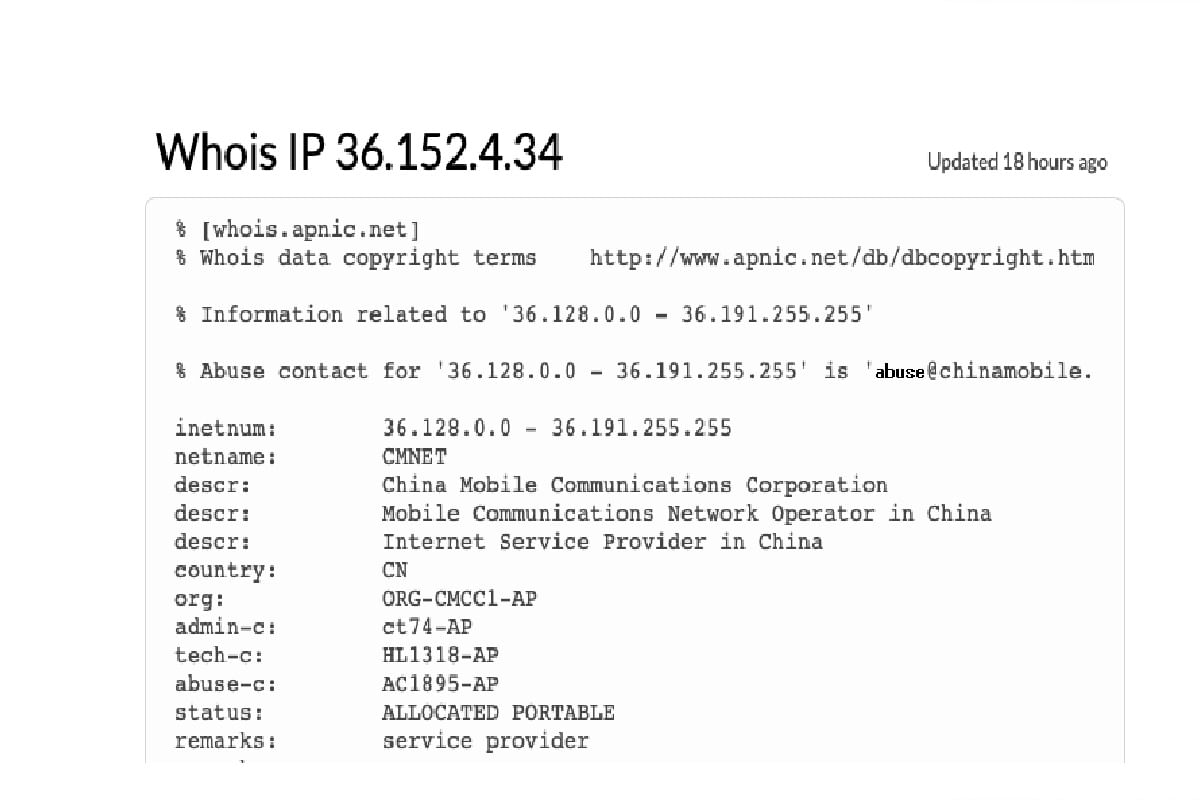Click the Whois data copyright terms text
Screen dimensions: 1200x800
click(368, 258)
